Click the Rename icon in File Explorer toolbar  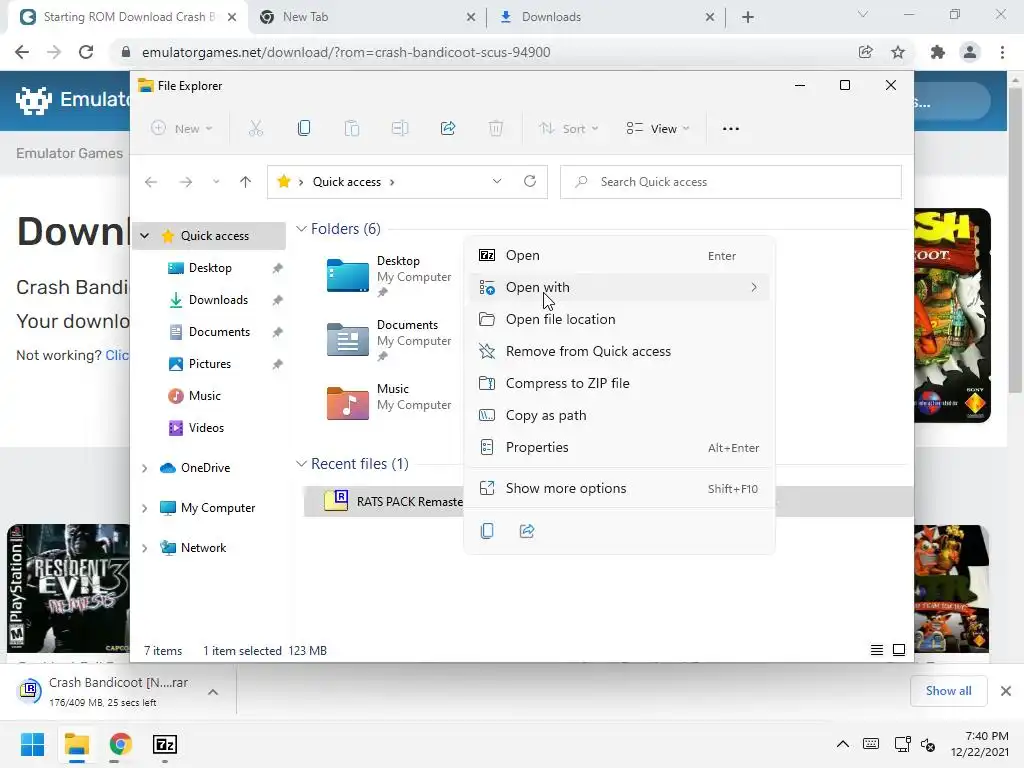(x=400, y=129)
